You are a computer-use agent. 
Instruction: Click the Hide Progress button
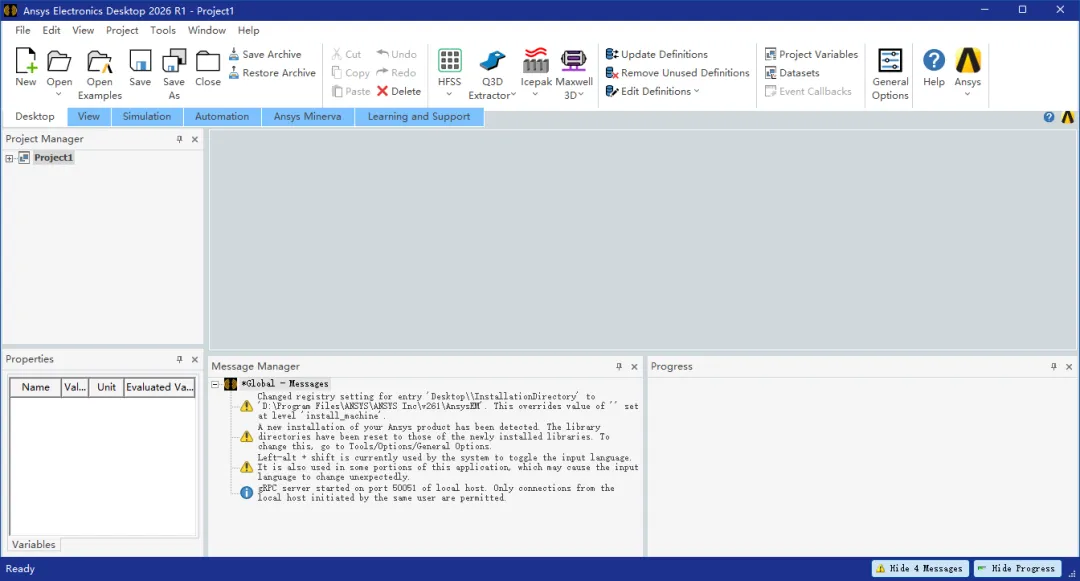[x=1017, y=569]
